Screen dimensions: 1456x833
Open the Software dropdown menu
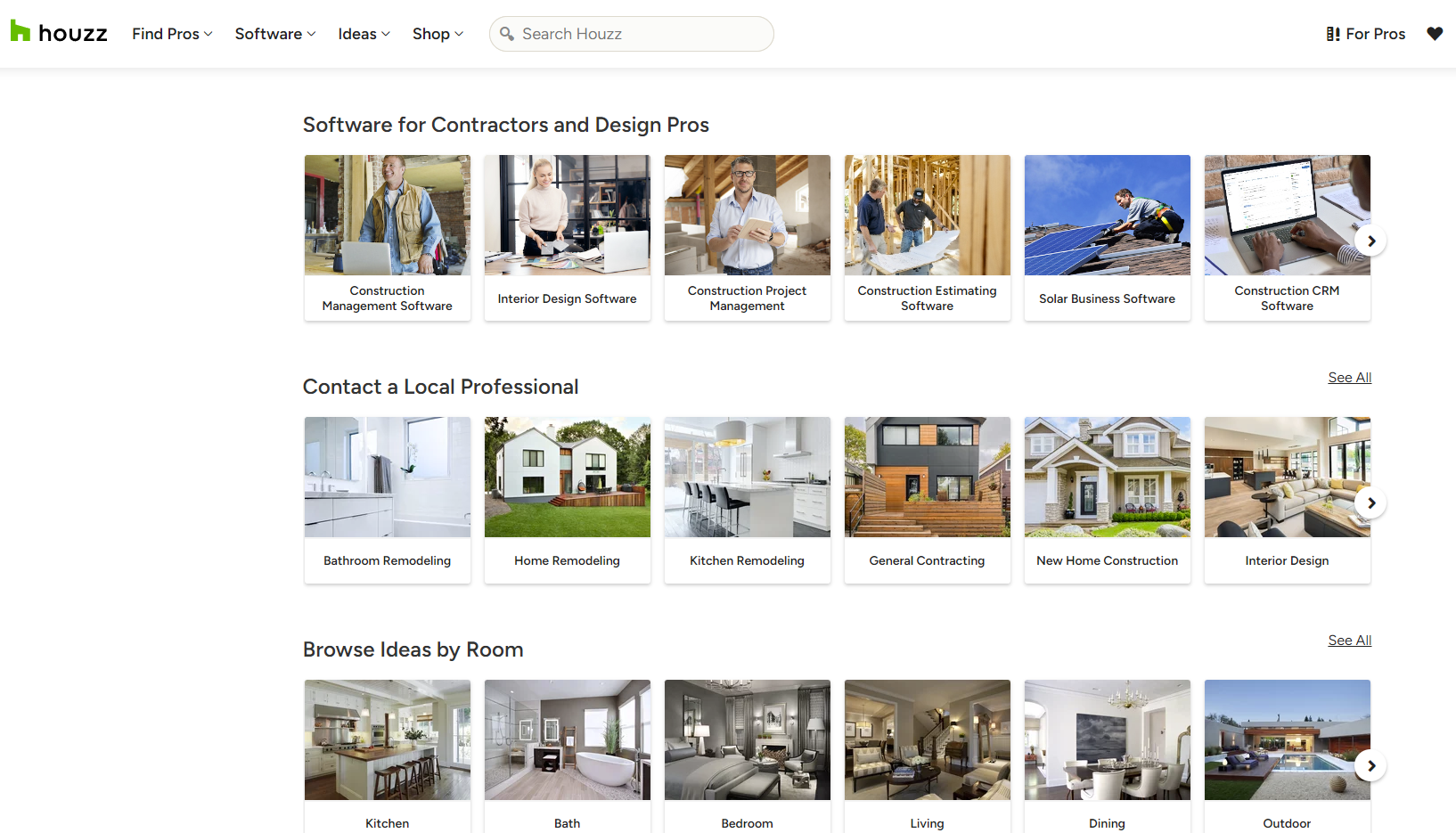274,34
